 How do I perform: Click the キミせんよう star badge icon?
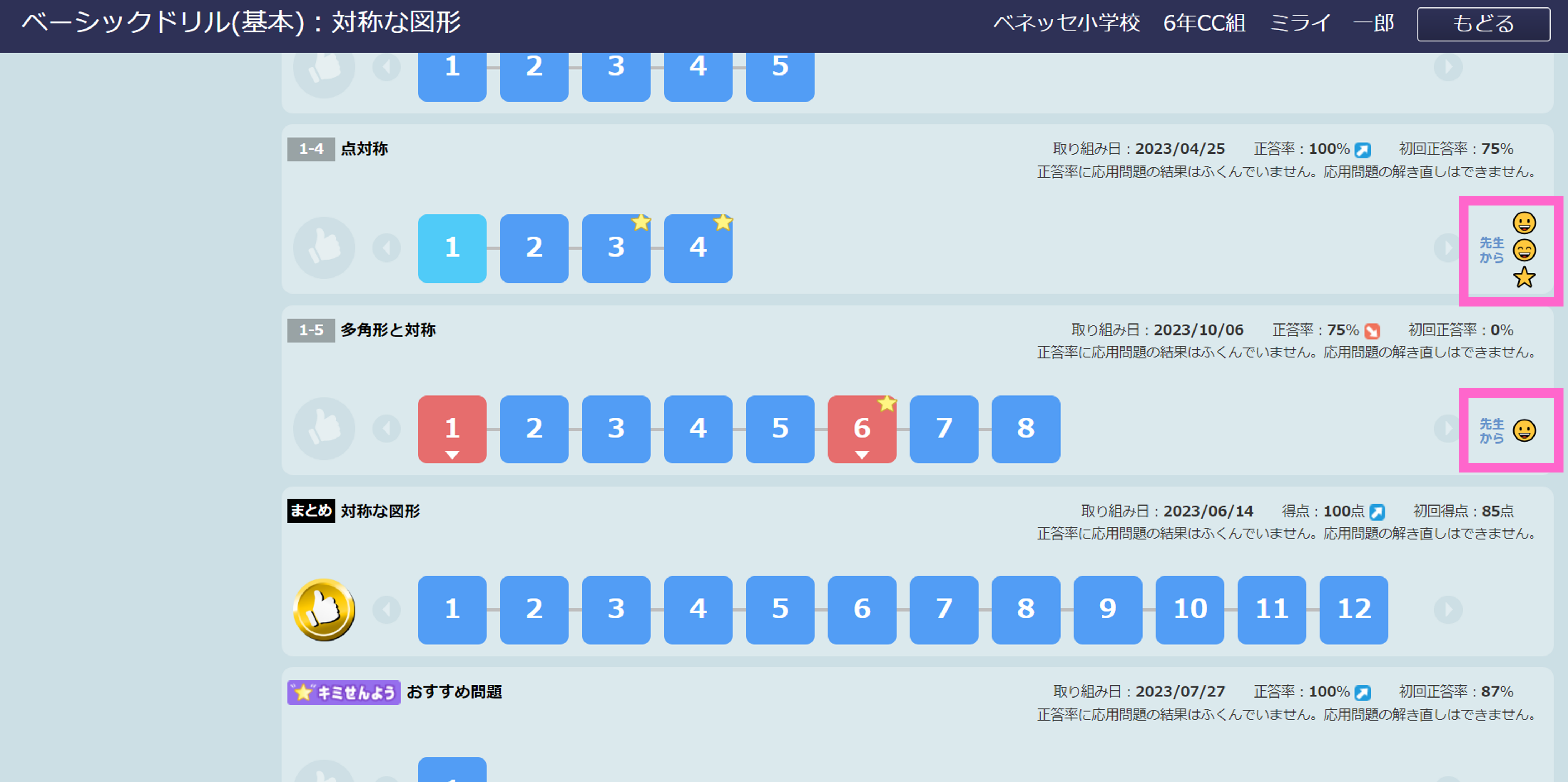click(x=303, y=691)
